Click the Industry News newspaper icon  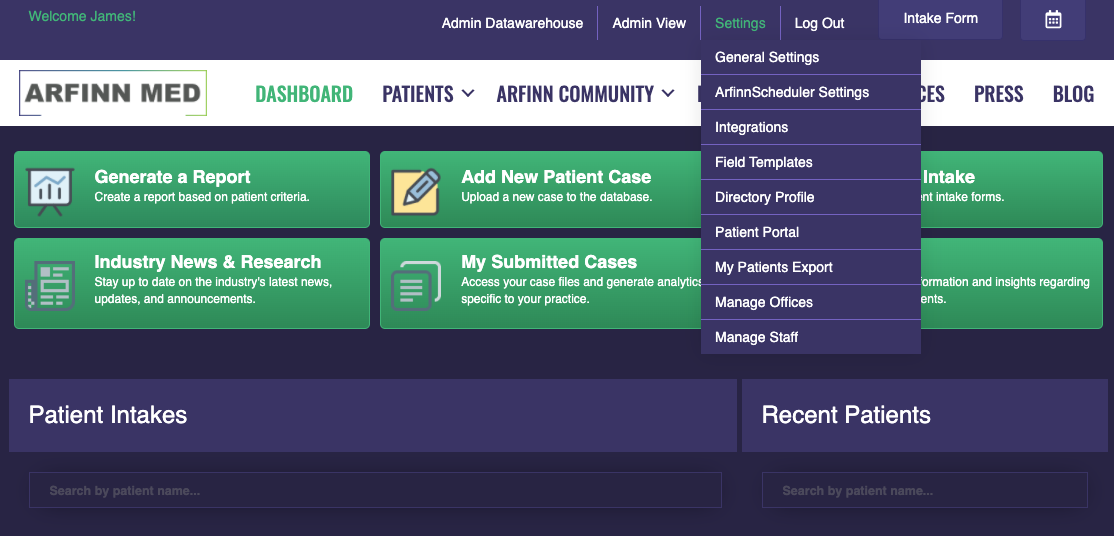(x=50, y=285)
